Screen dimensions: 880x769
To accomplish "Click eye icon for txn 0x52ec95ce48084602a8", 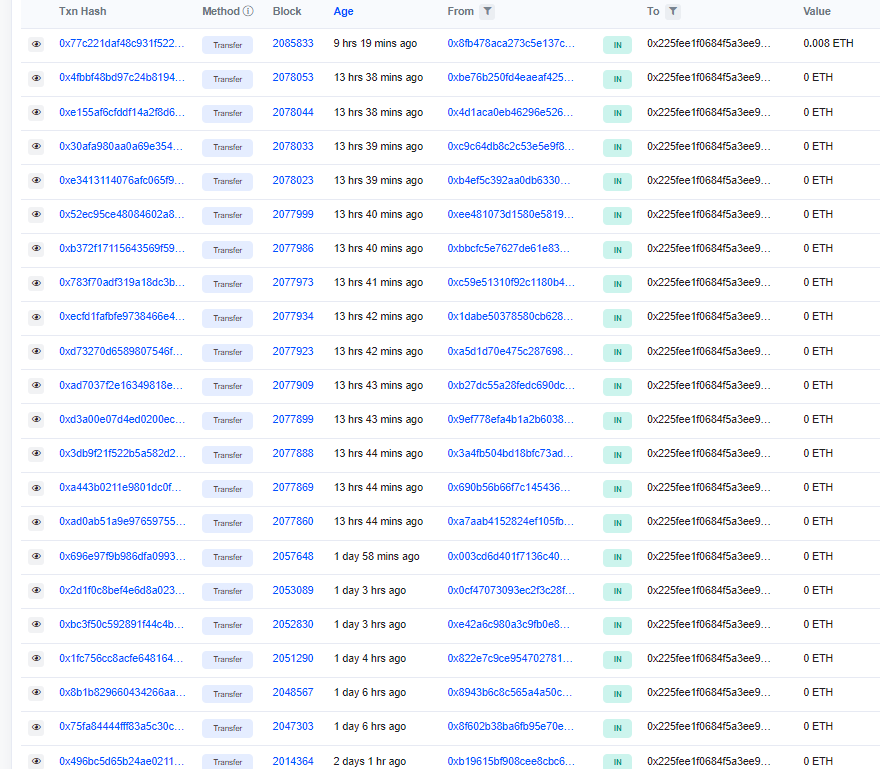I will (x=36, y=214).
